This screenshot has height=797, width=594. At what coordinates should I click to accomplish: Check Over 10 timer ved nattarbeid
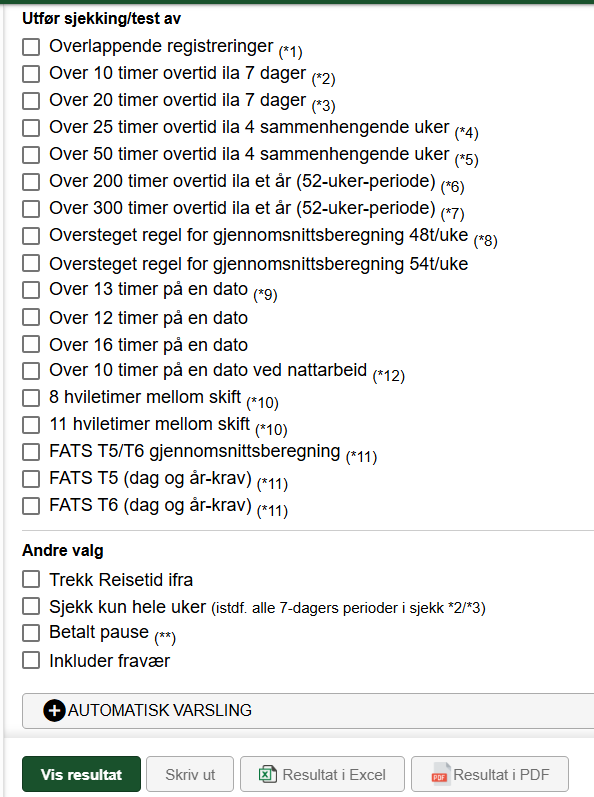tap(31, 371)
